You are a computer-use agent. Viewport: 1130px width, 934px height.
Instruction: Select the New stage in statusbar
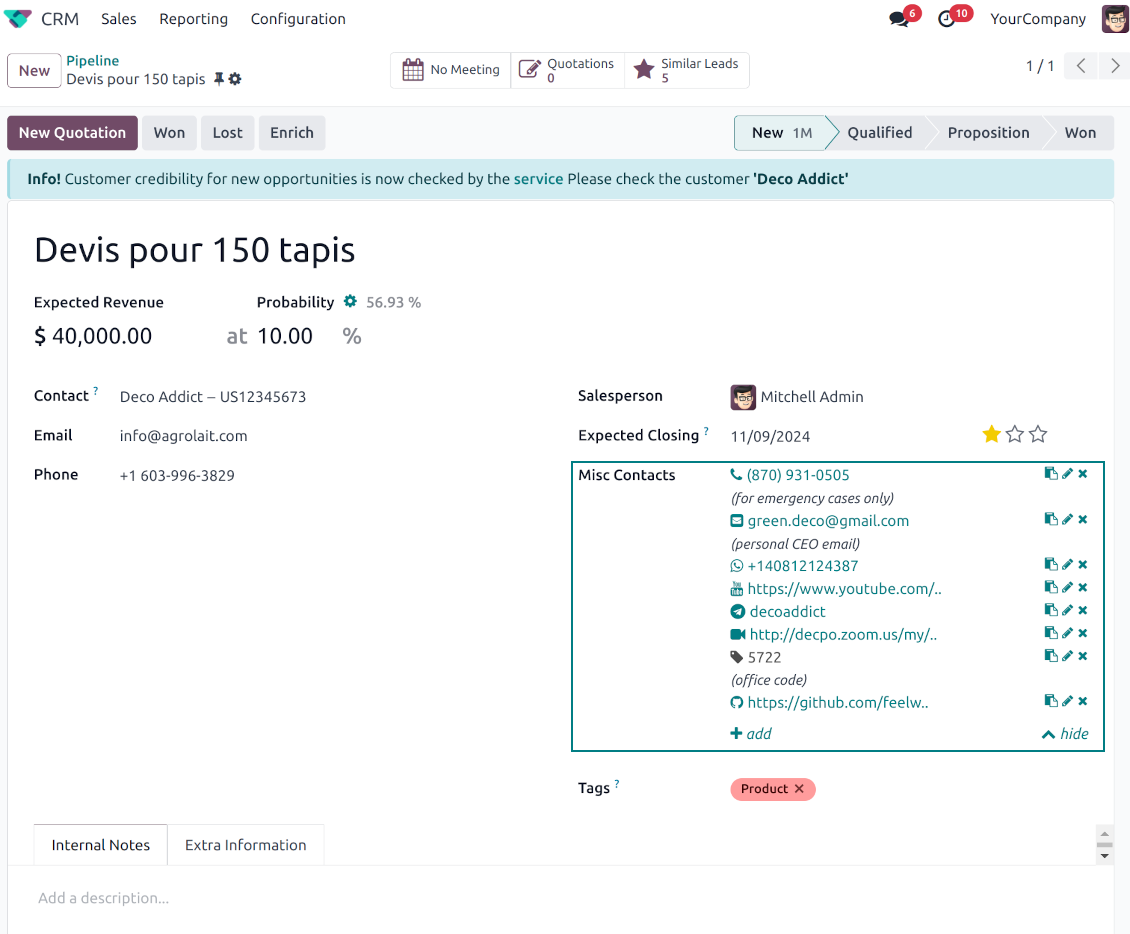click(x=782, y=133)
